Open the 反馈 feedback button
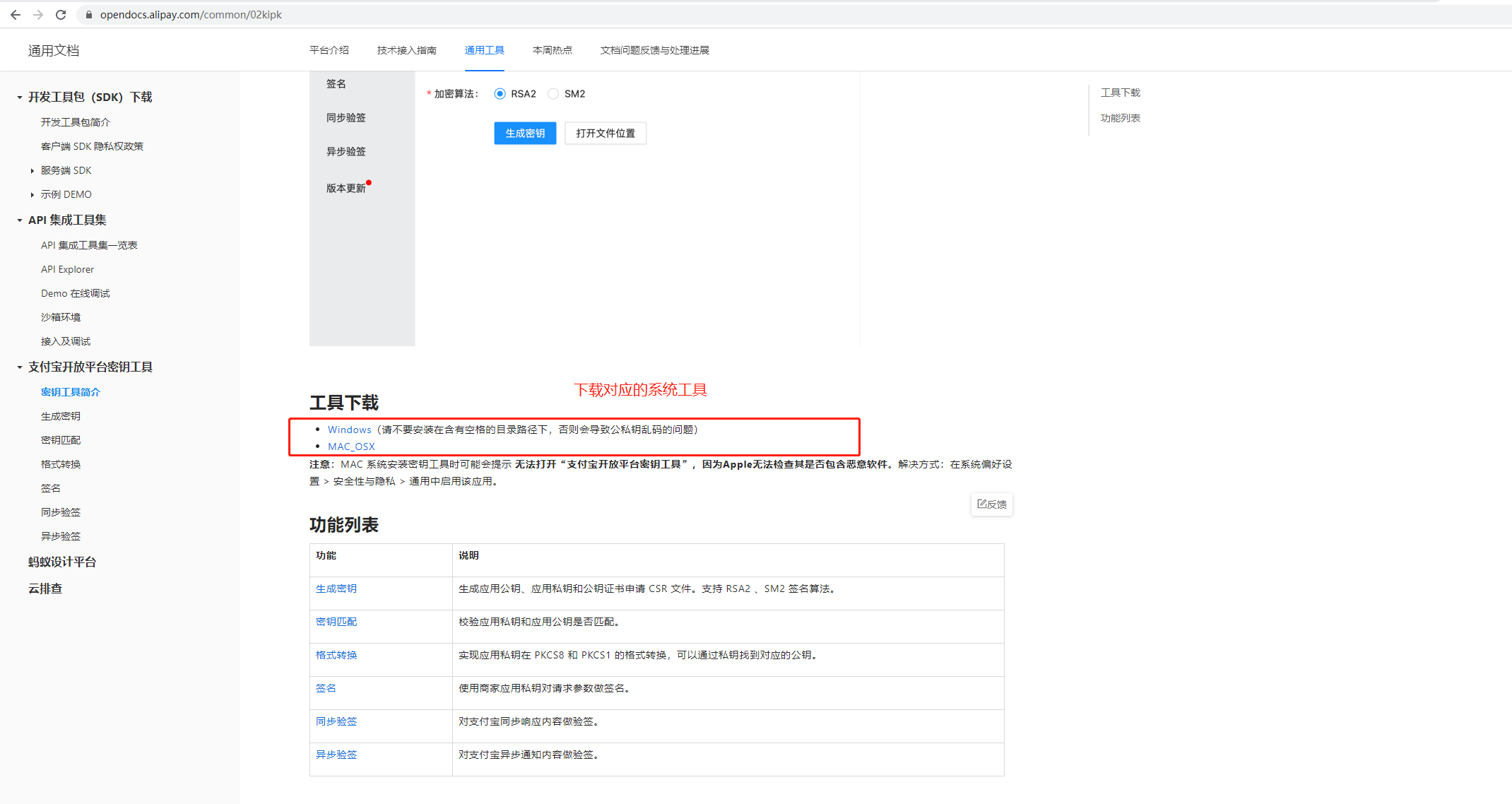This screenshot has height=804, width=1512. (x=992, y=504)
